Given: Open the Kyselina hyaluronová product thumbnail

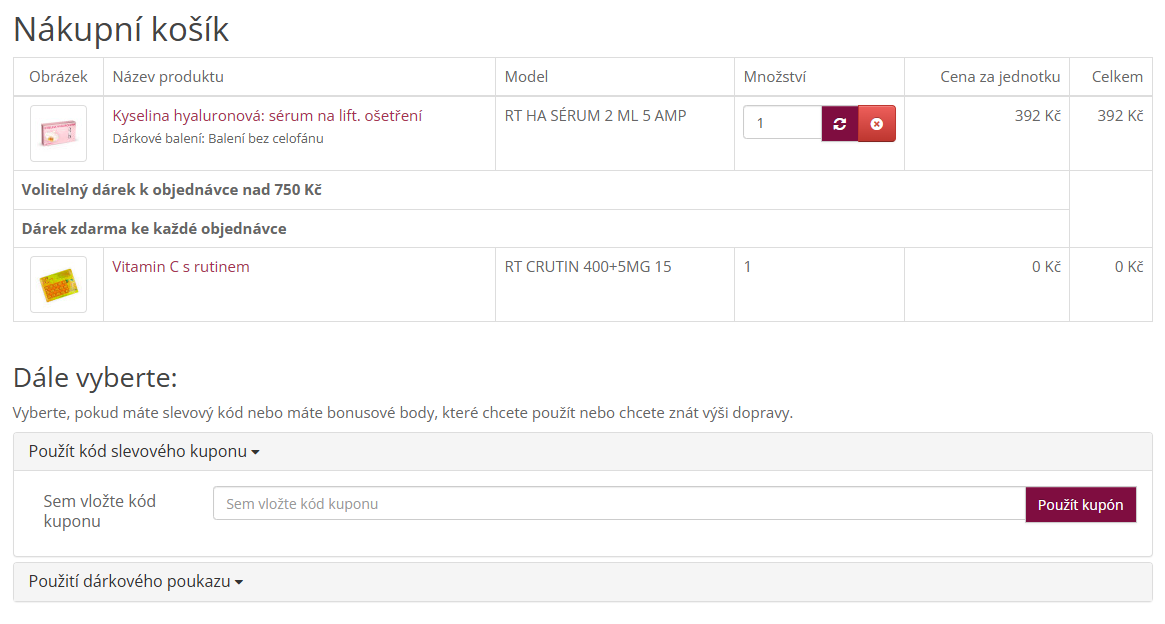Looking at the screenshot, I should (58, 133).
